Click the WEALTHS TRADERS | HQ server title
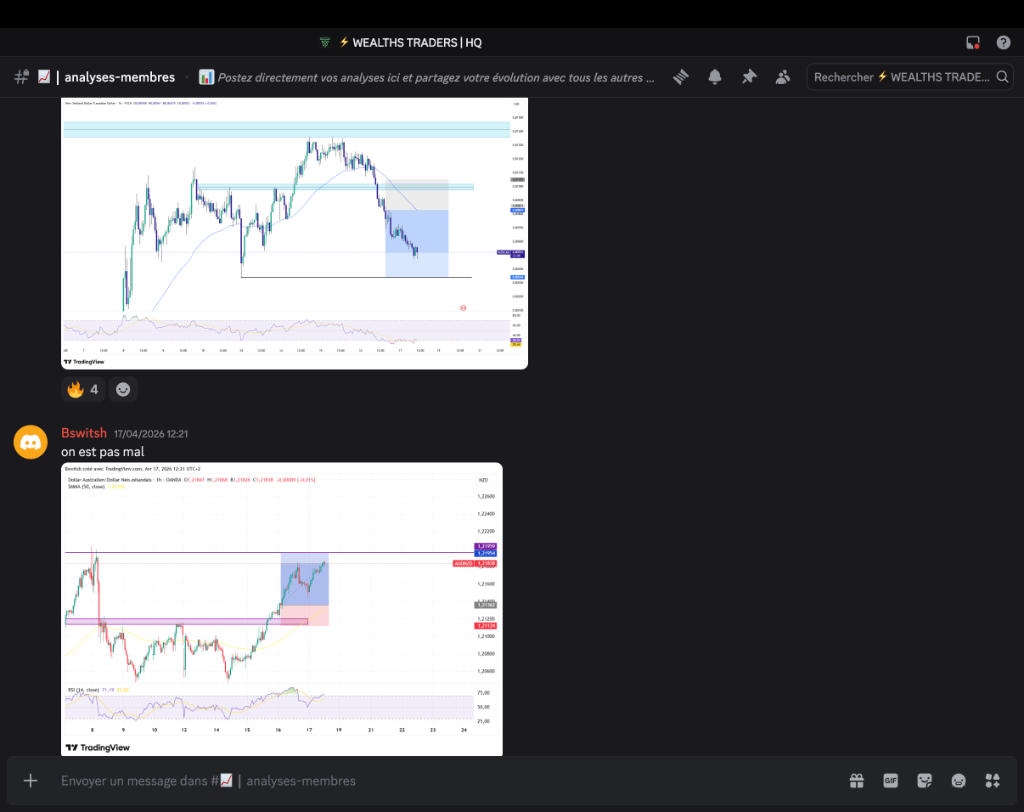Viewport: 1024px width, 812px height. coord(417,42)
